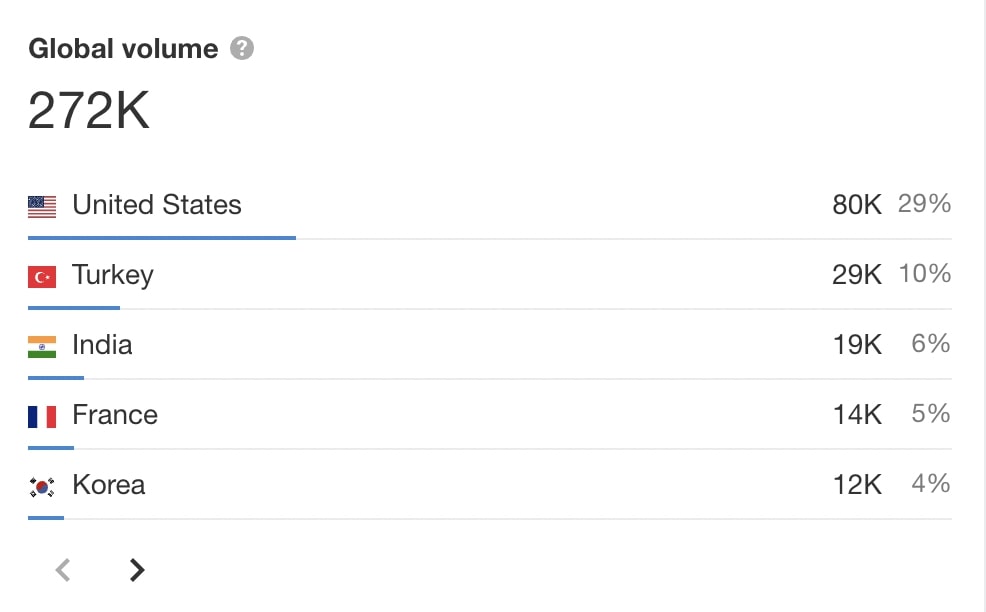
Task: Click the Turkey flag icon
Action: (42, 277)
